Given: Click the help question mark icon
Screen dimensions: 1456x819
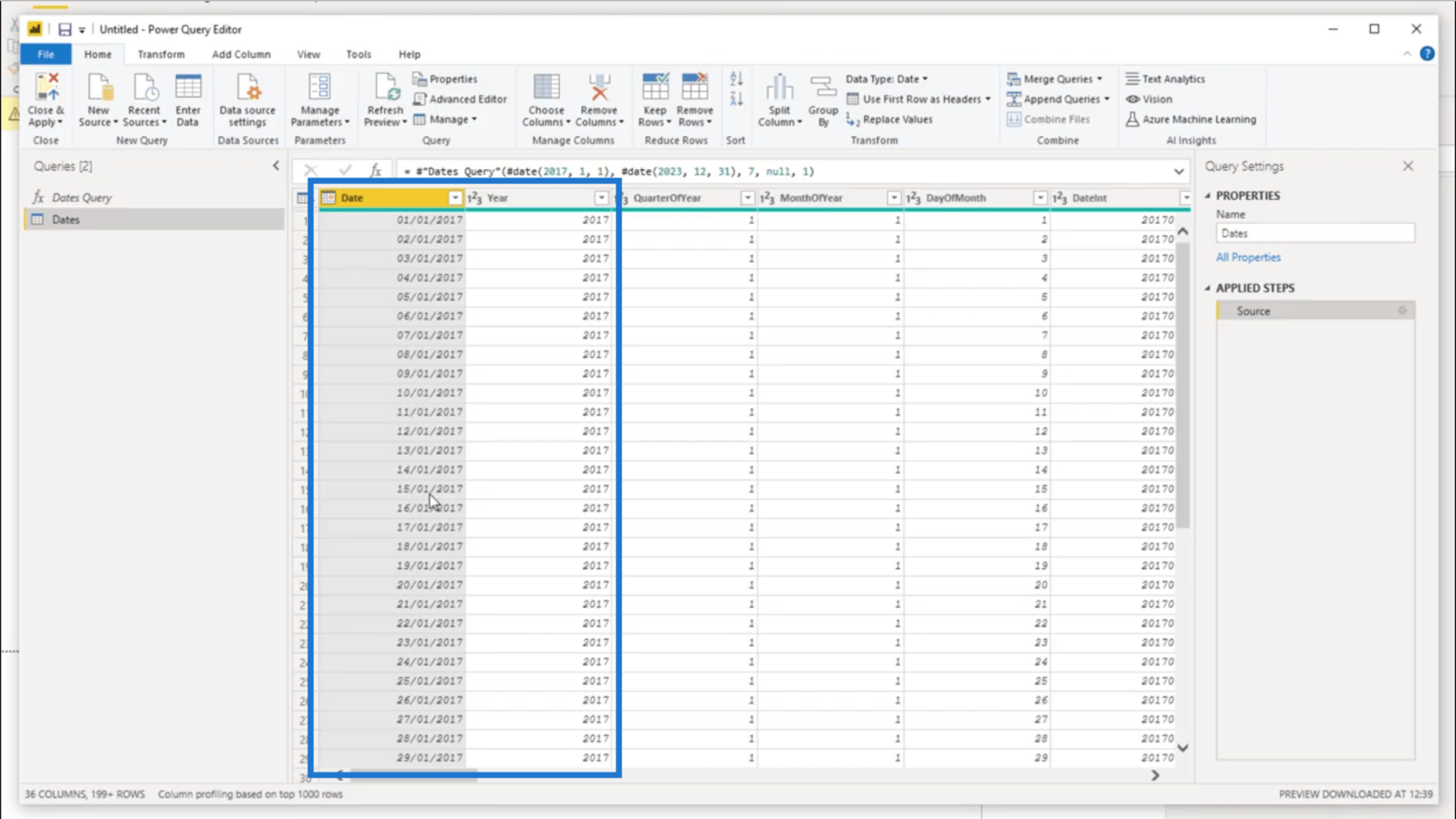Looking at the screenshot, I should pos(1427,54).
